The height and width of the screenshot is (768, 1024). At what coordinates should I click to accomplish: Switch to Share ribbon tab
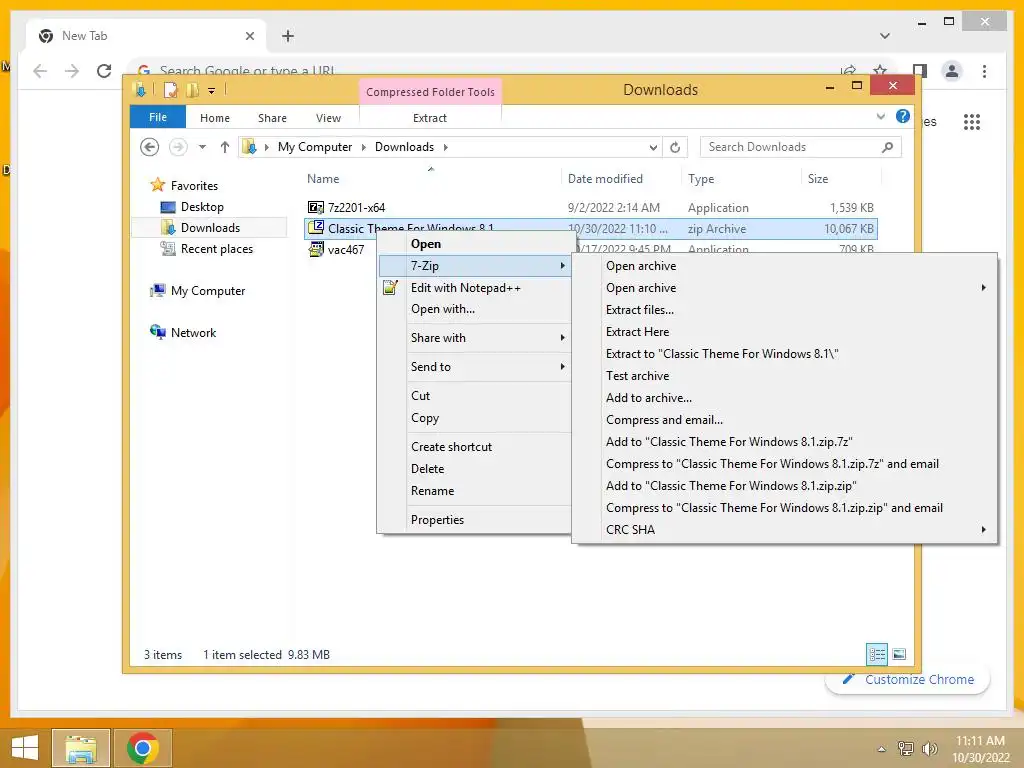[x=272, y=118]
